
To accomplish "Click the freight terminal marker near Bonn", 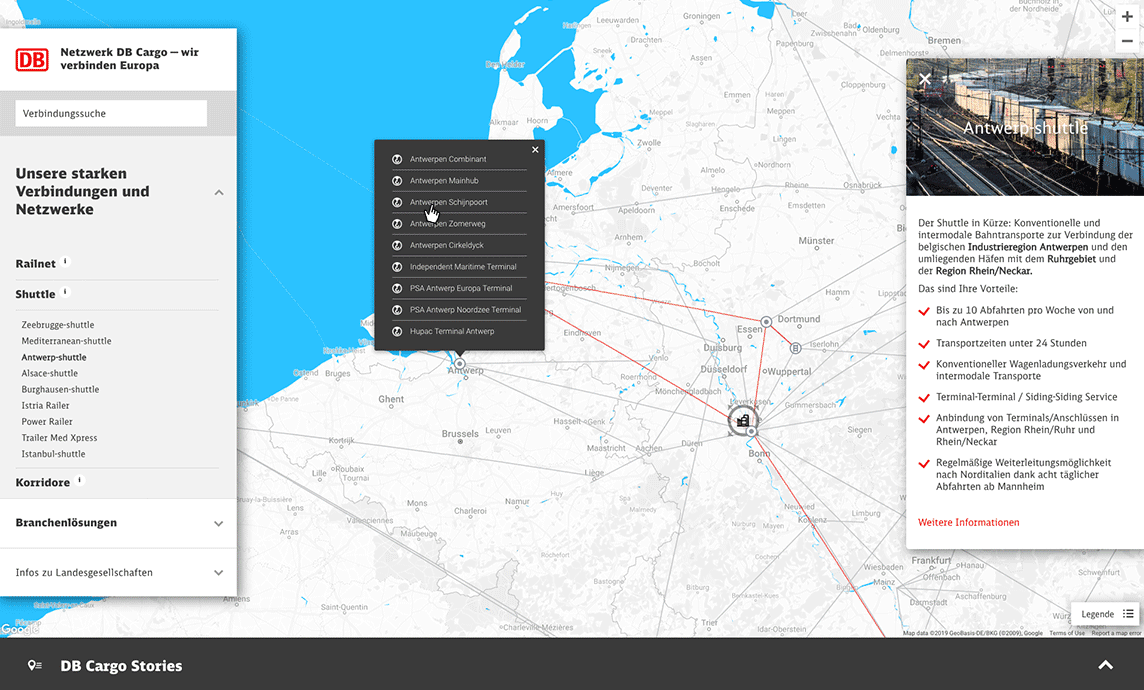I will coord(743,421).
